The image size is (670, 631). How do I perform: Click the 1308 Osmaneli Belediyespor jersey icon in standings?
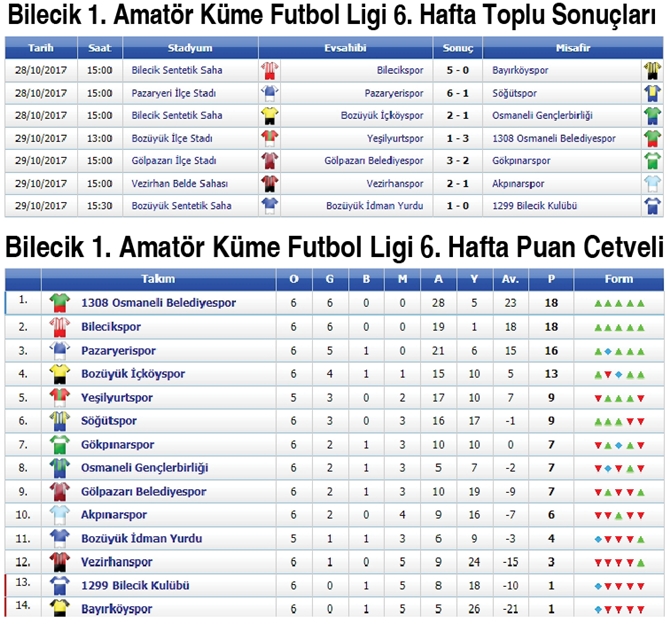59,302
